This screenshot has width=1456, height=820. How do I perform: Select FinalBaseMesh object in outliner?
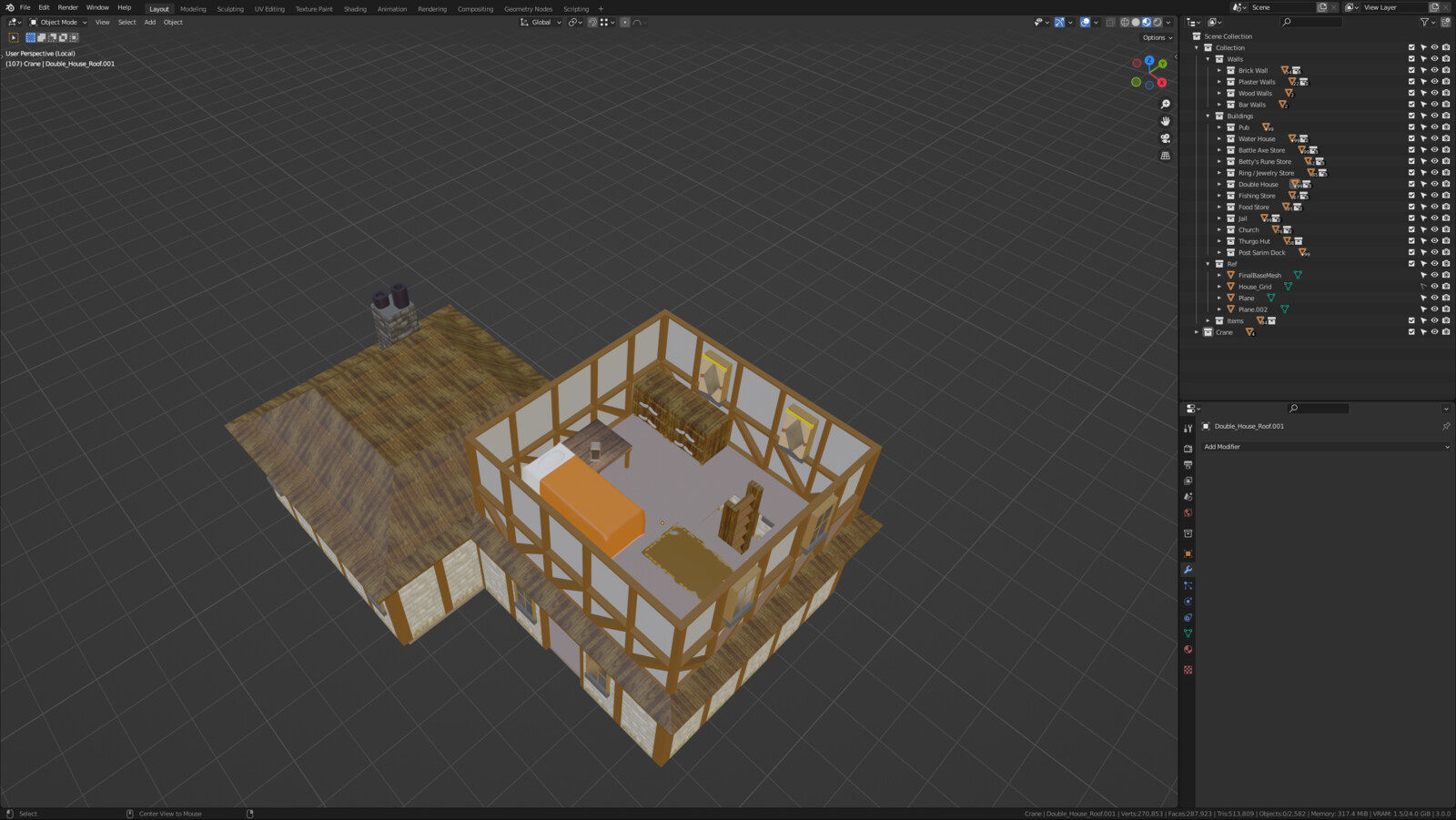[x=1259, y=275]
